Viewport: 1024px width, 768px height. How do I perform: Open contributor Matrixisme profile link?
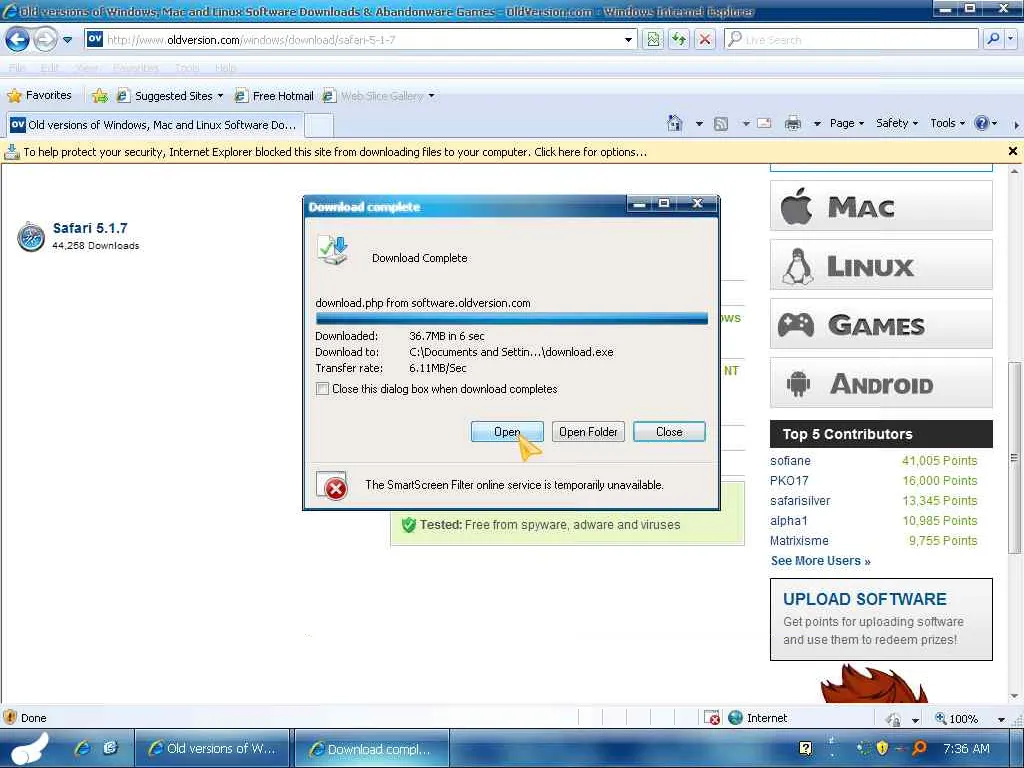click(x=799, y=541)
